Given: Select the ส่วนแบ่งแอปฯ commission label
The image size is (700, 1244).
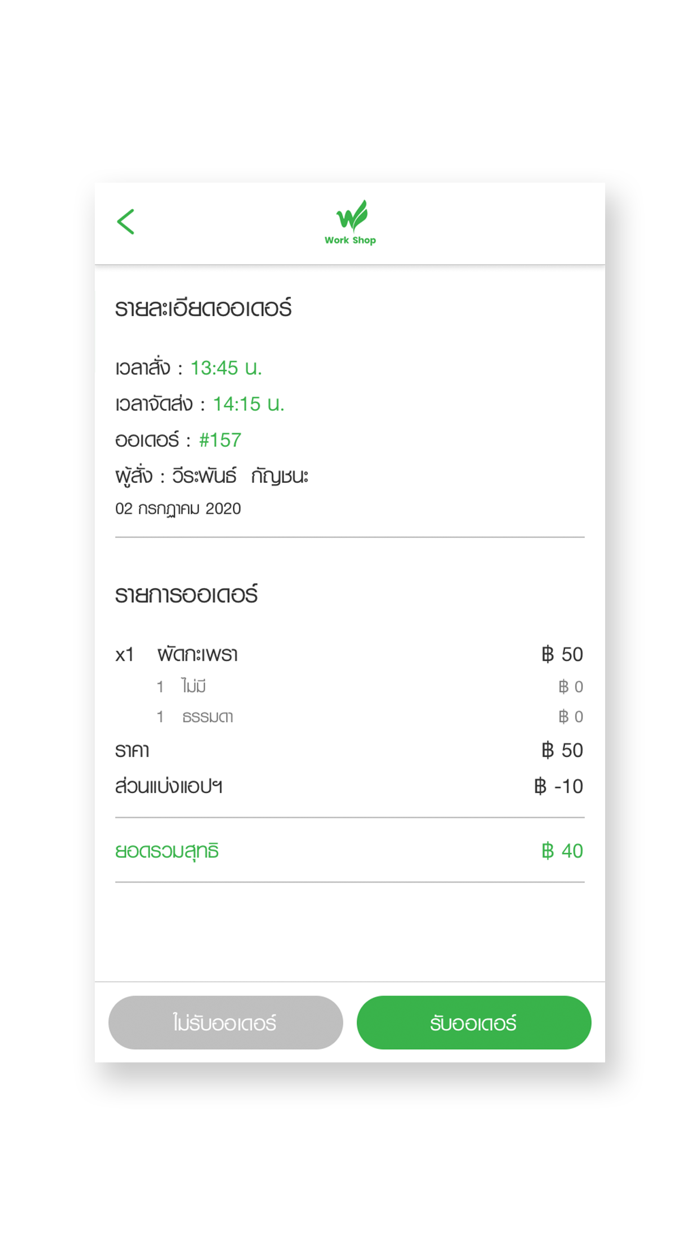Looking at the screenshot, I should pos(169,787).
